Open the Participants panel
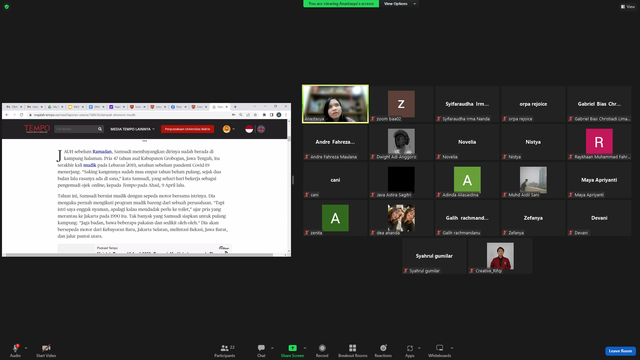The height and width of the screenshot is (360, 640). click(225, 350)
